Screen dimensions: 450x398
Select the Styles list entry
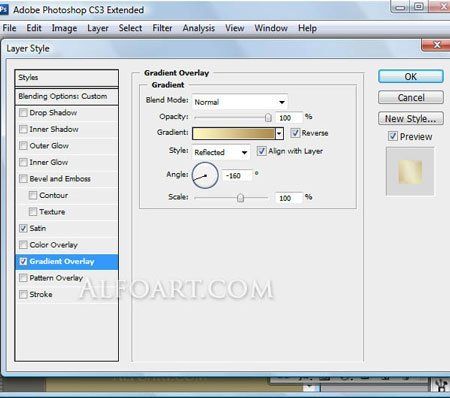point(67,78)
